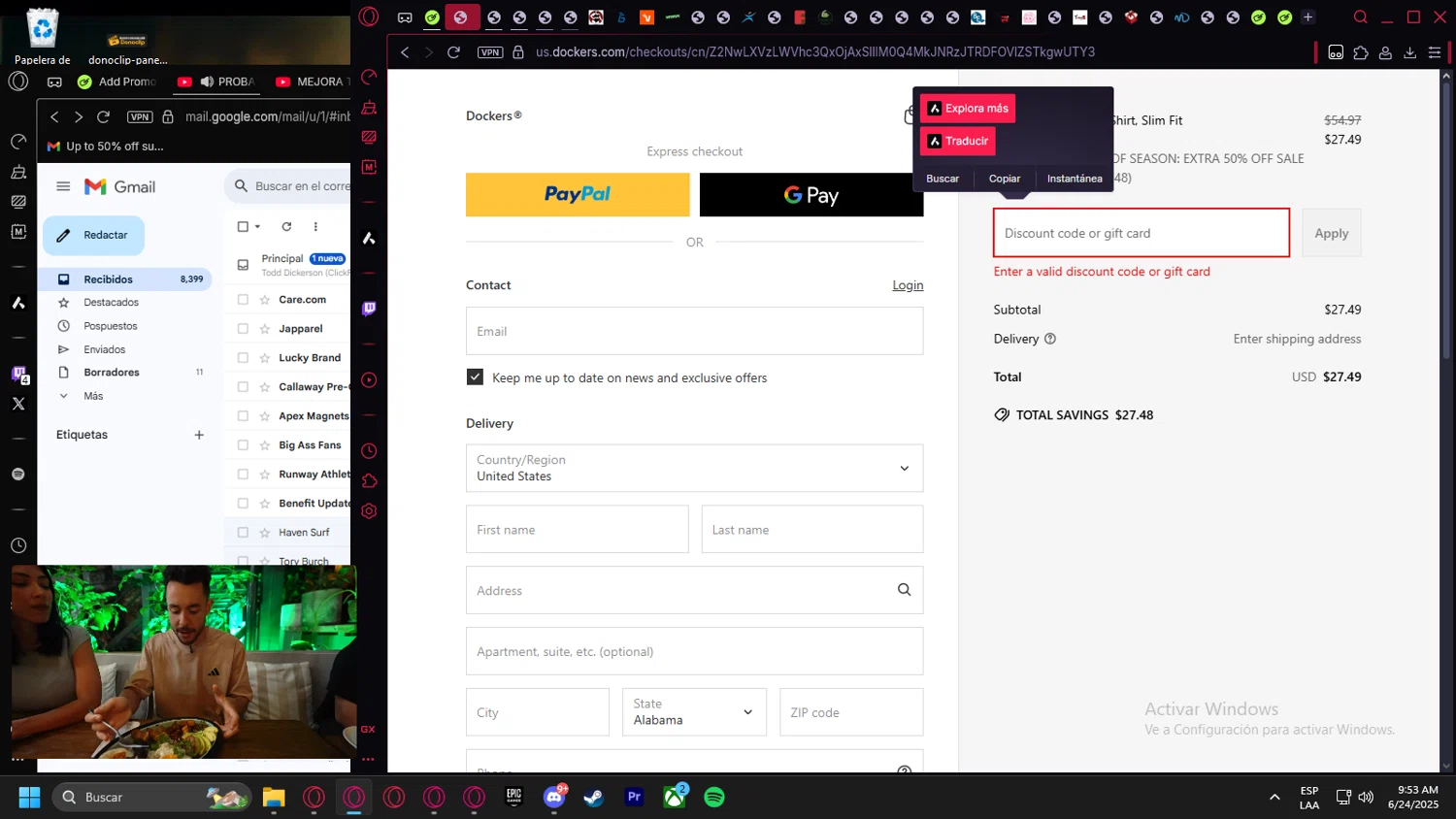Click the Apply discount button
This screenshot has width=1456, height=819.
point(1332,233)
